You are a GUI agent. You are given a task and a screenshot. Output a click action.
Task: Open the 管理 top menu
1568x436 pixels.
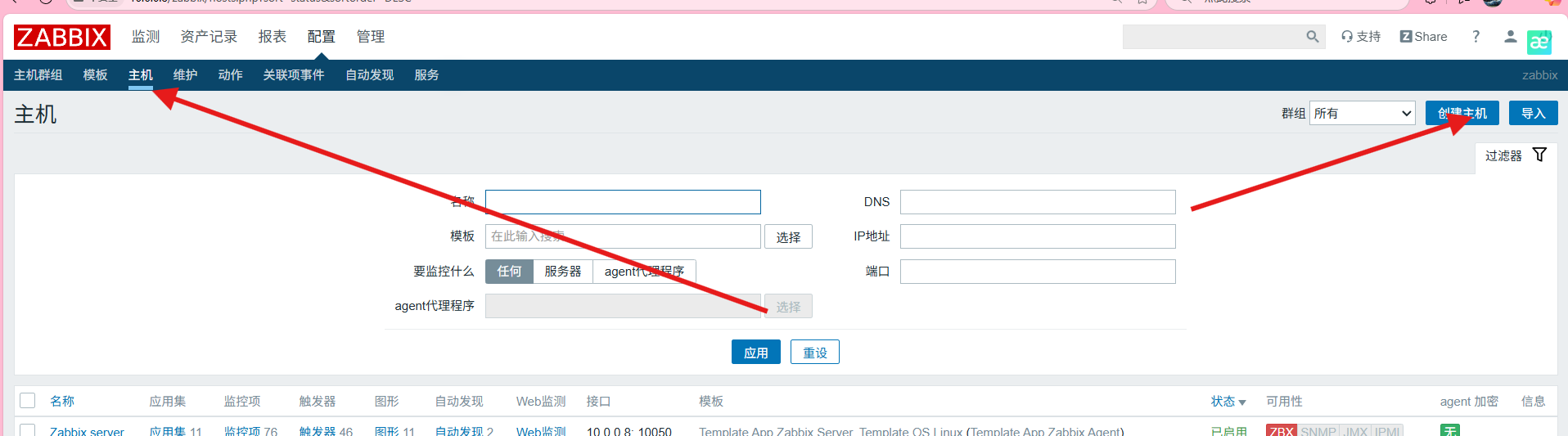tap(371, 37)
